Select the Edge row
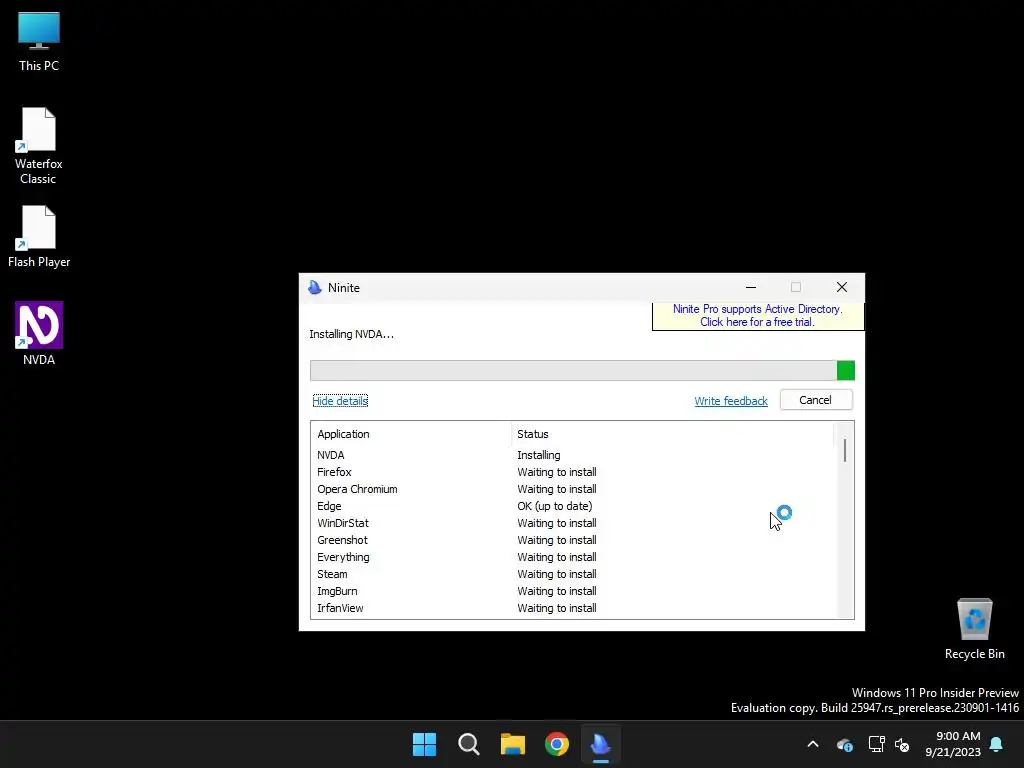Screen dimensions: 1024x768 573,505
